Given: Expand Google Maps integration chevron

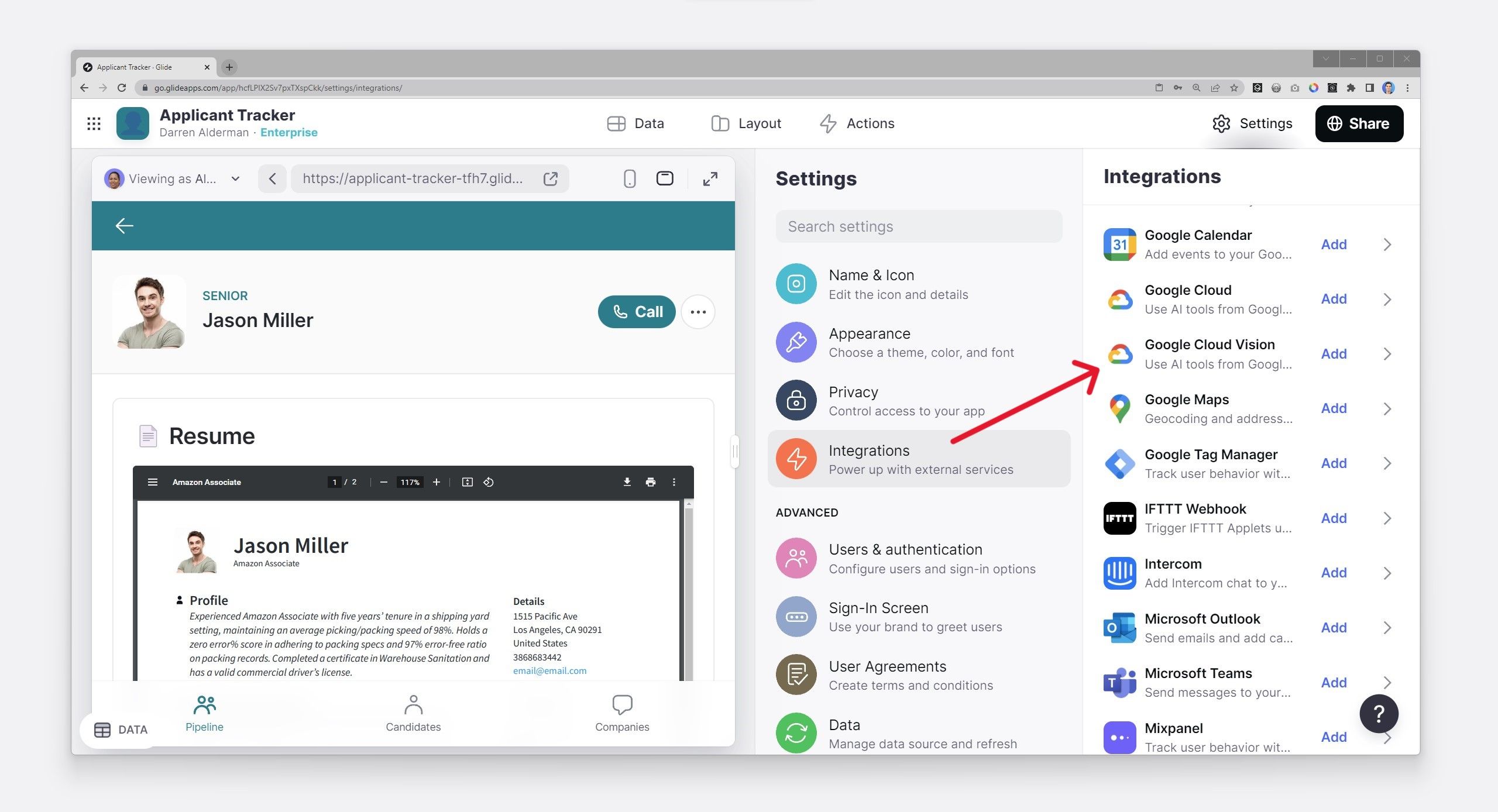Looking at the screenshot, I should pos(1387,408).
